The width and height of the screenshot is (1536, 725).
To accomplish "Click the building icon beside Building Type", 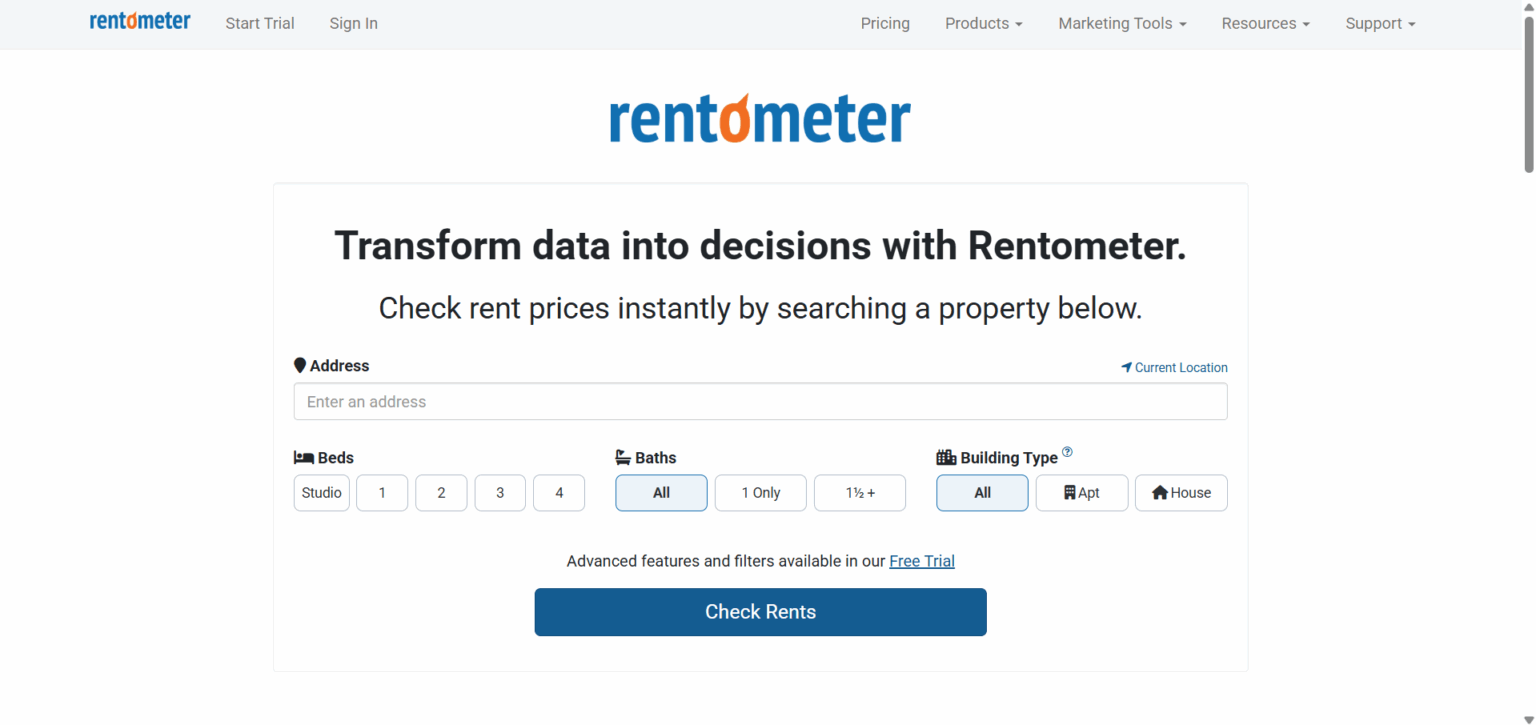I will pyautogui.click(x=945, y=457).
